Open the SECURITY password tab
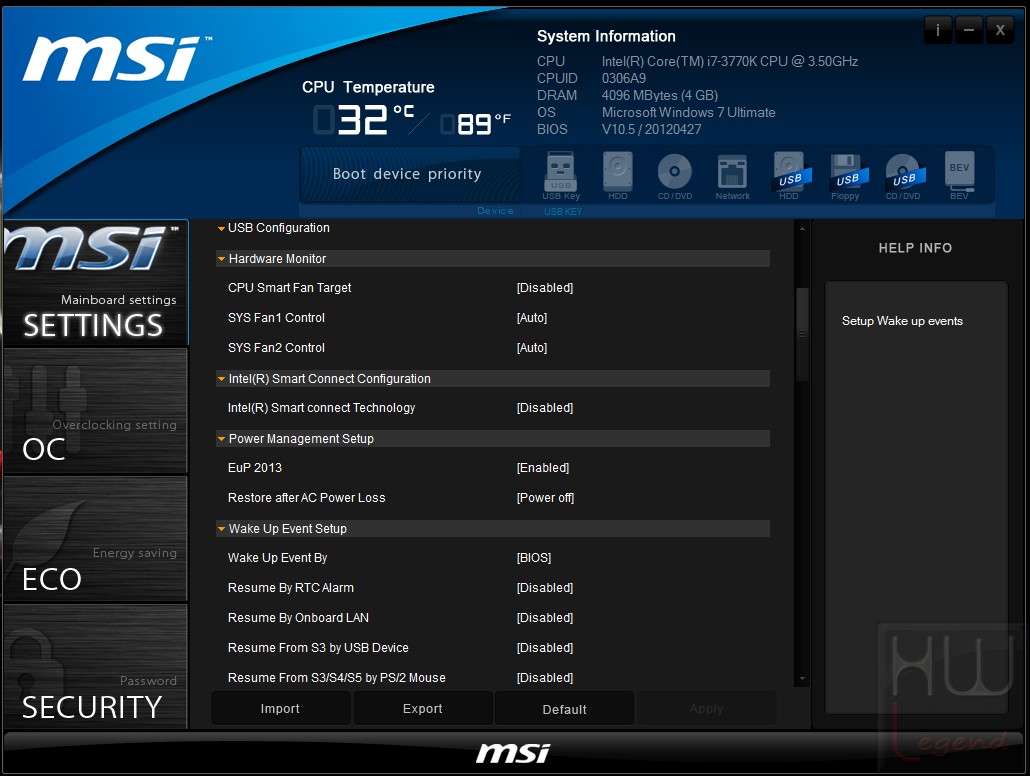This screenshot has height=776, width=1030. pyautogui.click(x=96, y=666)
